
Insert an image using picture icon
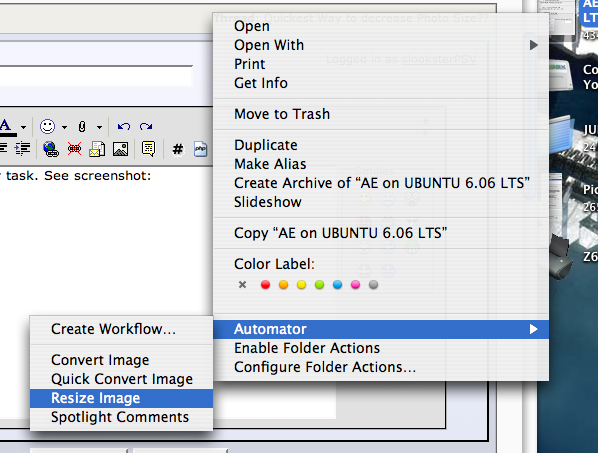pos(121,149)
